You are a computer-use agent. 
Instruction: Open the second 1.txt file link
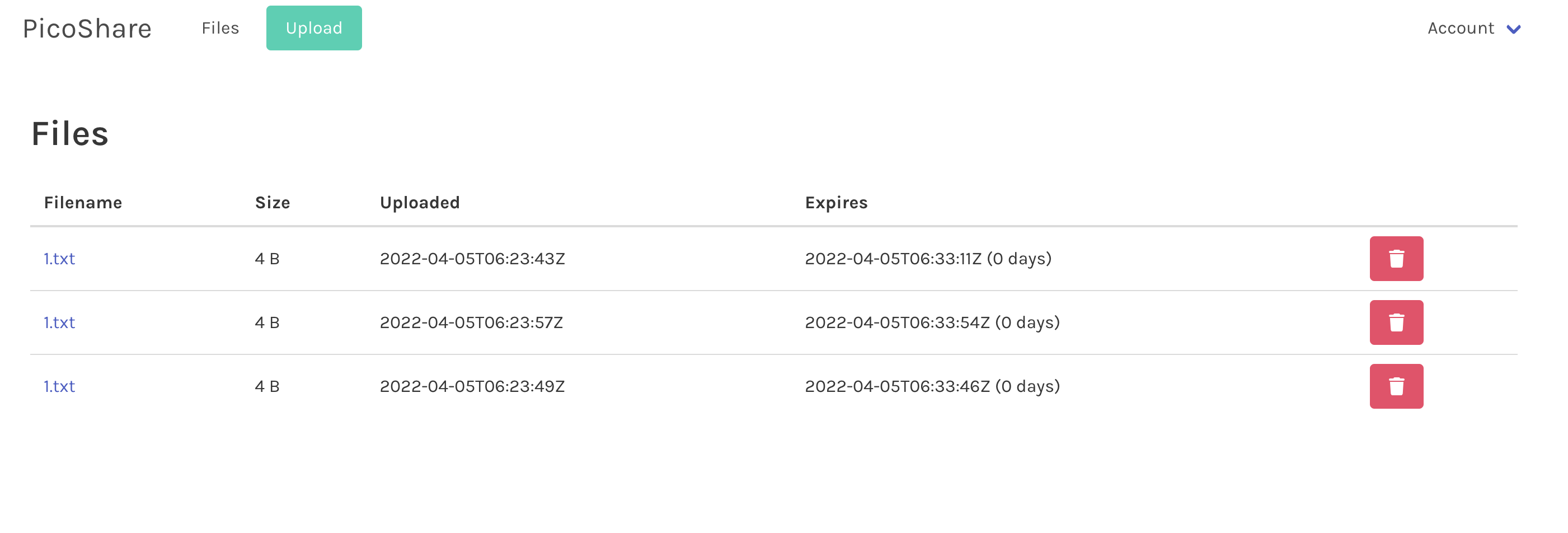[58, 322]
